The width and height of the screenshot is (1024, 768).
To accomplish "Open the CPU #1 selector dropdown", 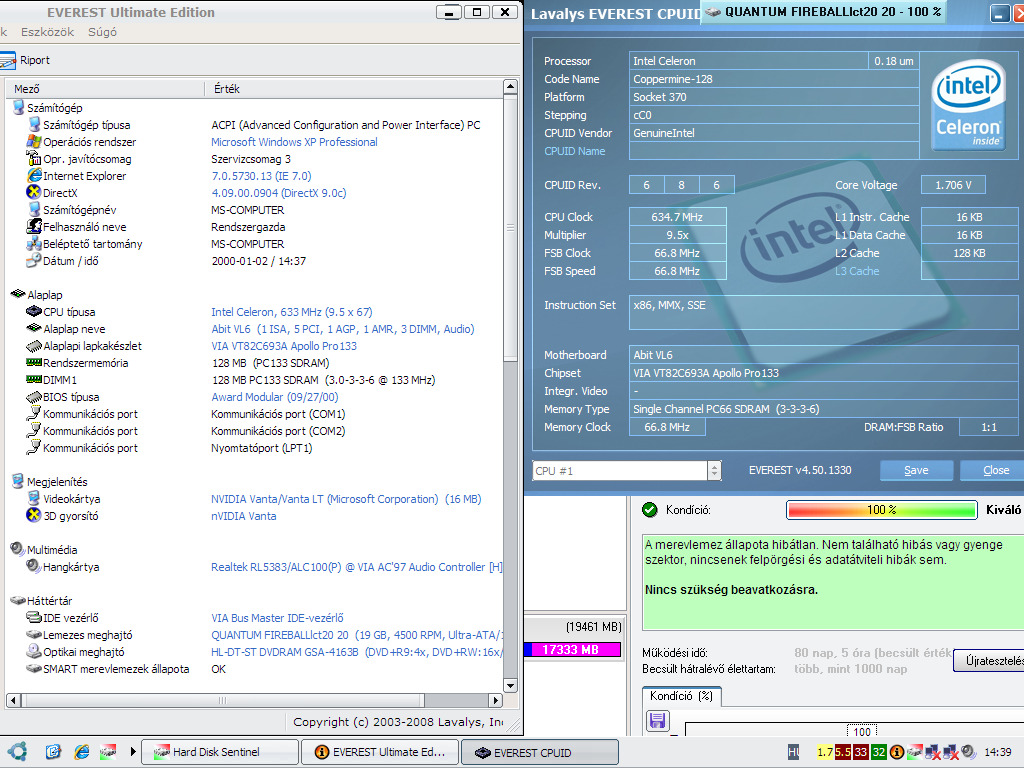I will (714, 470).
